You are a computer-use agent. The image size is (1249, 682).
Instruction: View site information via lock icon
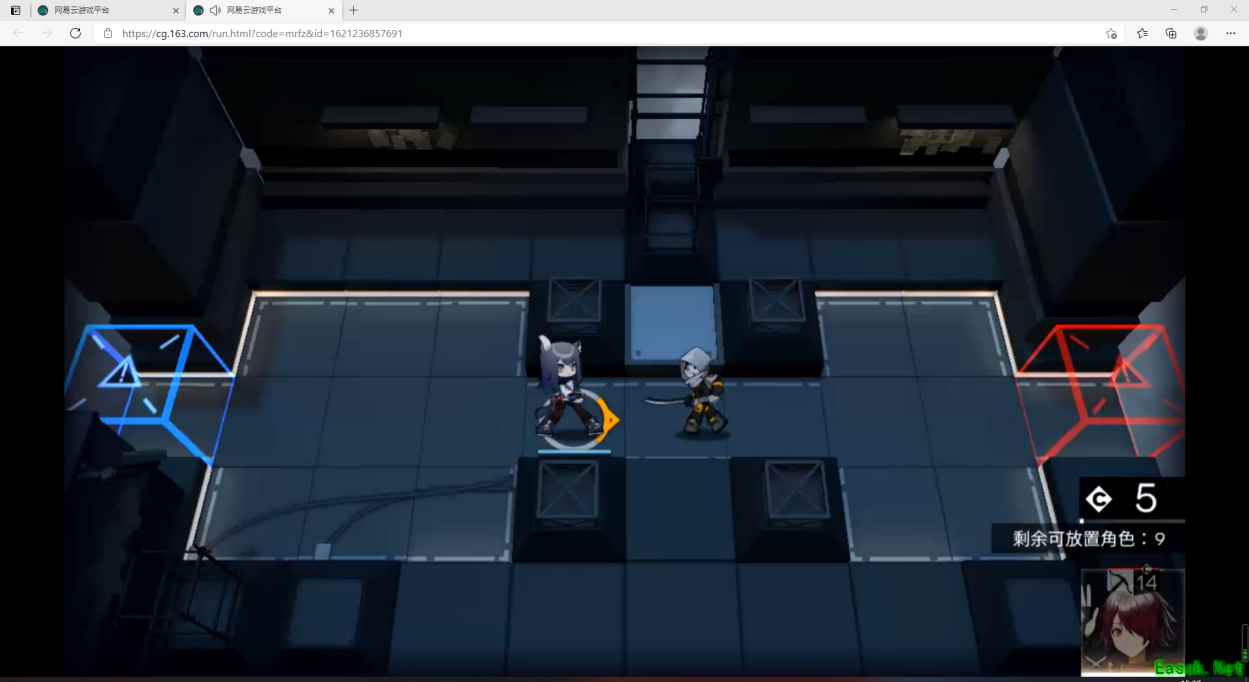pyautogui.click(x=108, y=33)
